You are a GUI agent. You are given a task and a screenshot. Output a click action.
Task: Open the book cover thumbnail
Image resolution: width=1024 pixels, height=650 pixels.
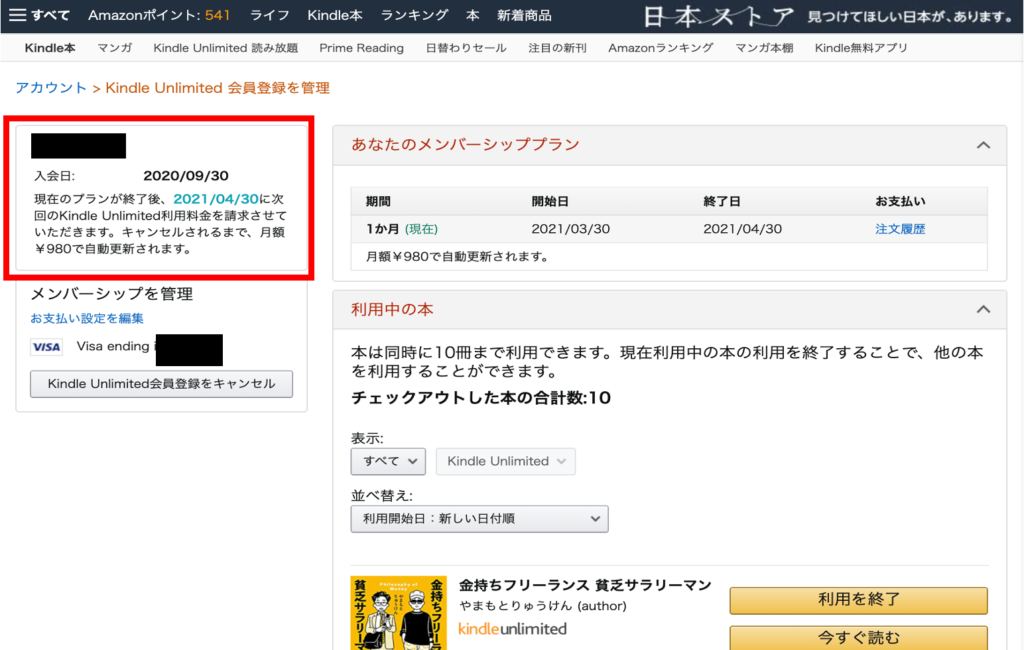(398, 613)
